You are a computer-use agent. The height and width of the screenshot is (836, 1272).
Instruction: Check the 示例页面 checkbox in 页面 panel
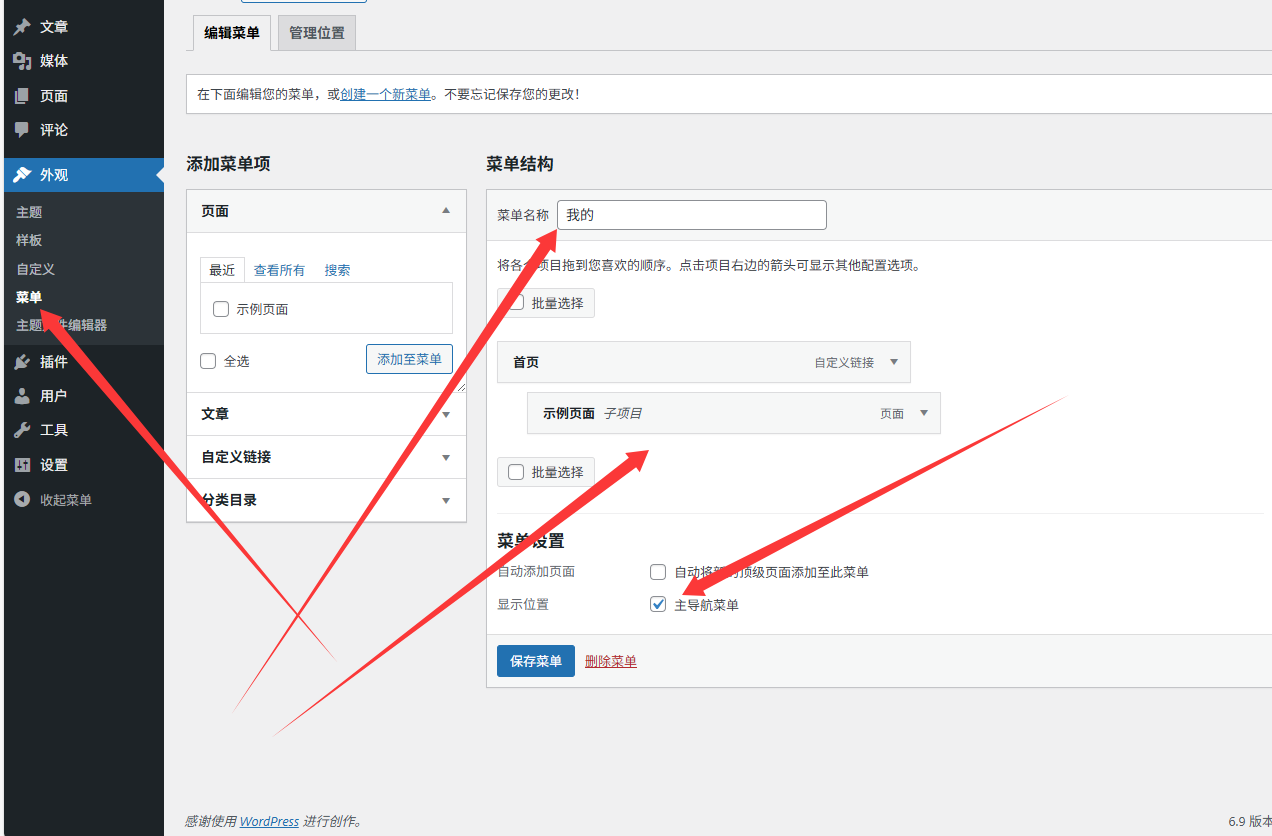(x=221, y=309)
